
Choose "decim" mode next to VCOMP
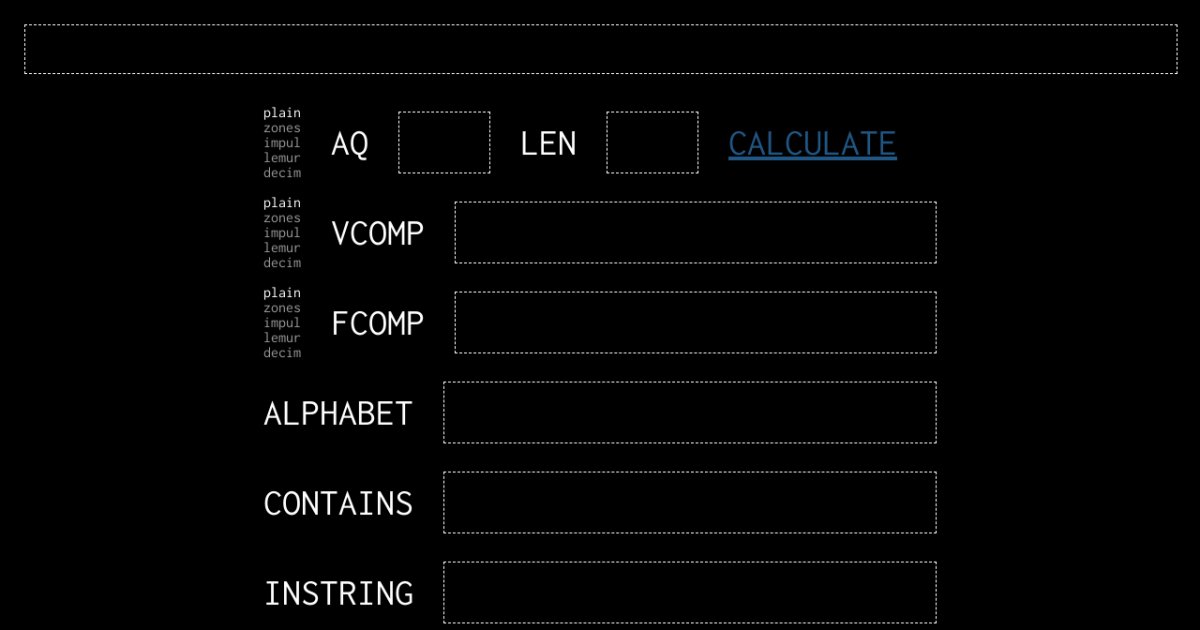click(281, 263)
